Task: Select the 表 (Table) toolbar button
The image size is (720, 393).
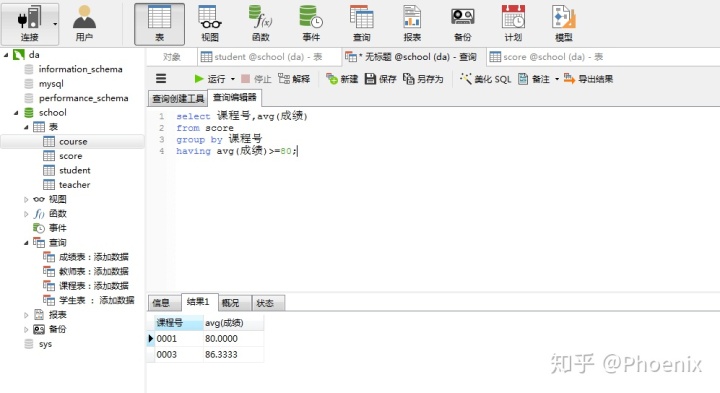Action: click(x=159, y=24)
